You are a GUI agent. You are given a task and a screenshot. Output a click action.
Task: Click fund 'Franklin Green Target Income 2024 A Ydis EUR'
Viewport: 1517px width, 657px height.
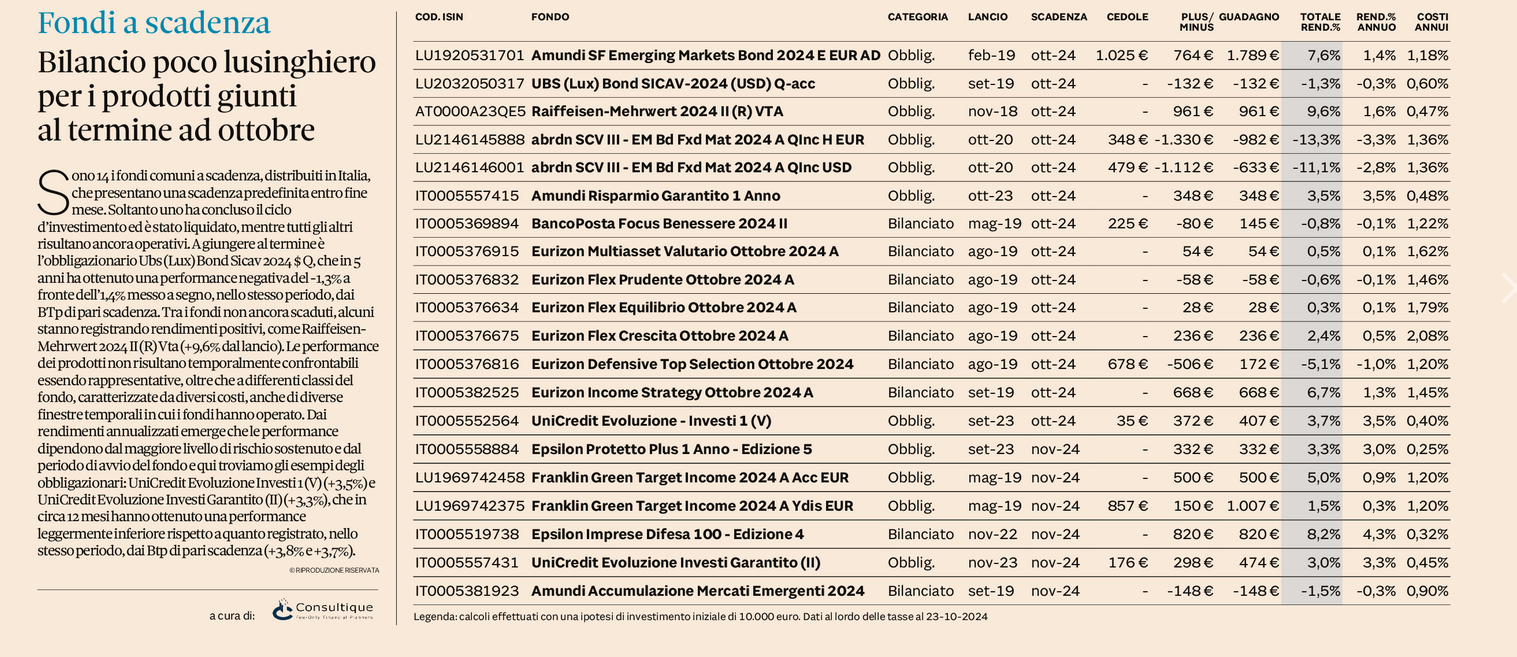pos(693,507)
